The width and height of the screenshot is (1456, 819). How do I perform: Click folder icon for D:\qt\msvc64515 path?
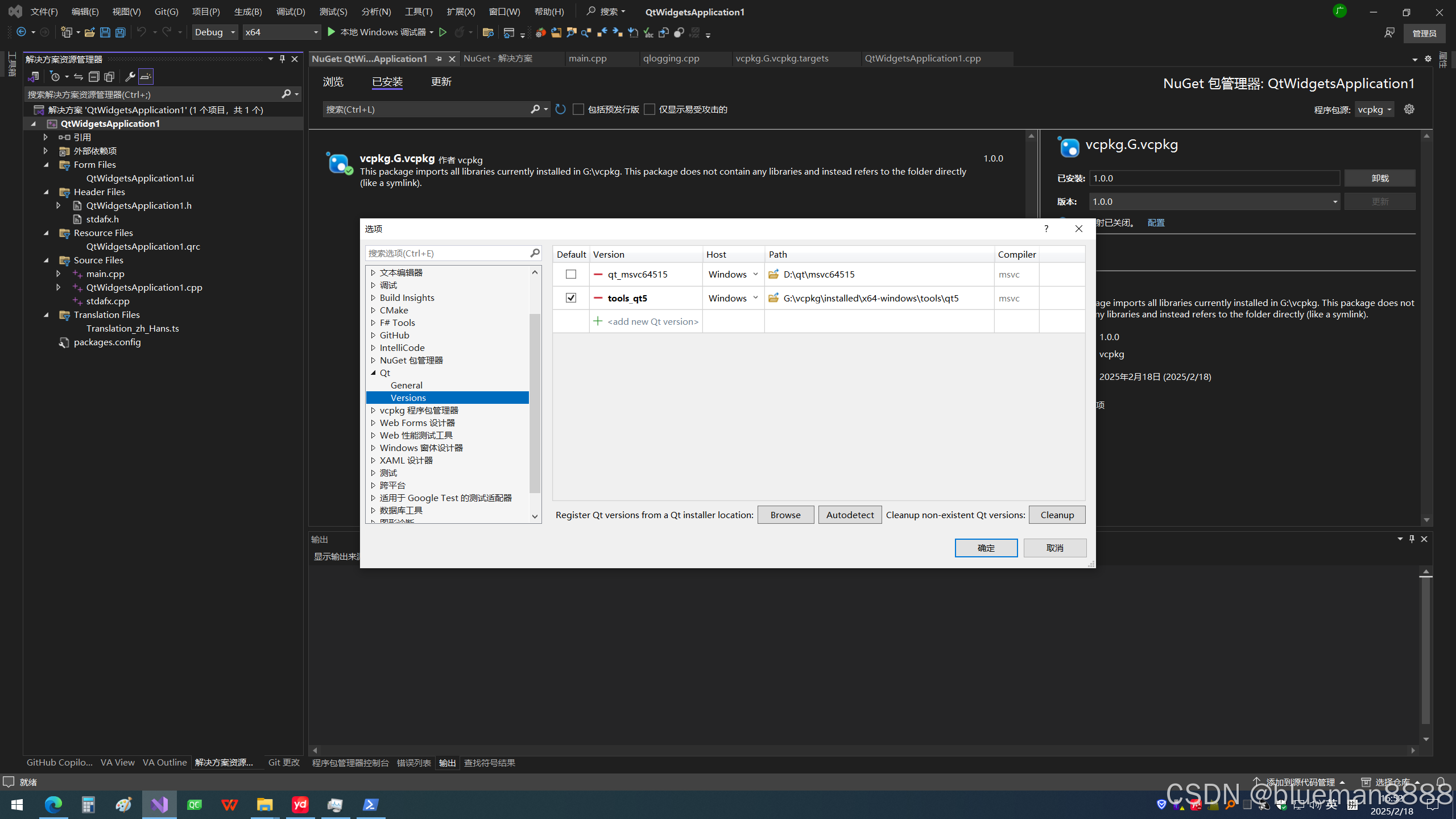[773, 274]
